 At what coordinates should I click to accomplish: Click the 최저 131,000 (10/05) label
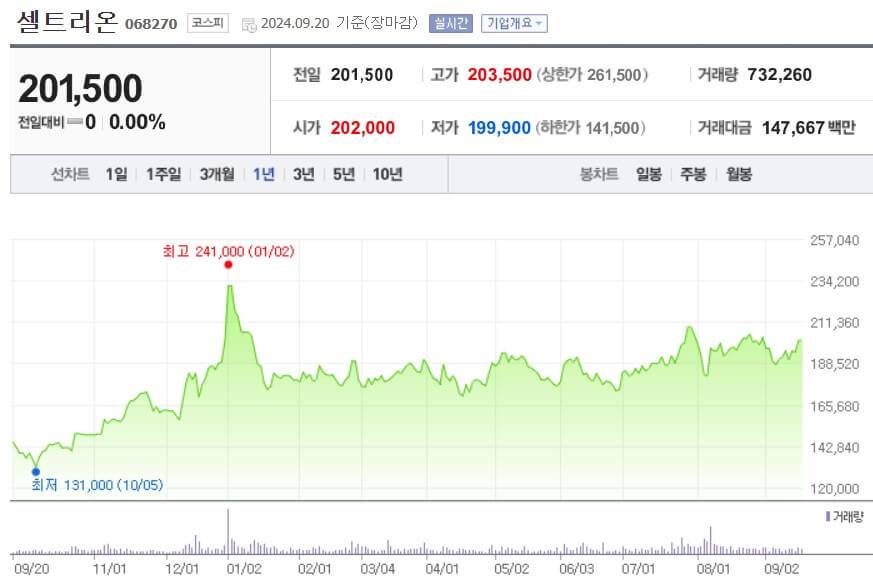(x=97, y=485)
